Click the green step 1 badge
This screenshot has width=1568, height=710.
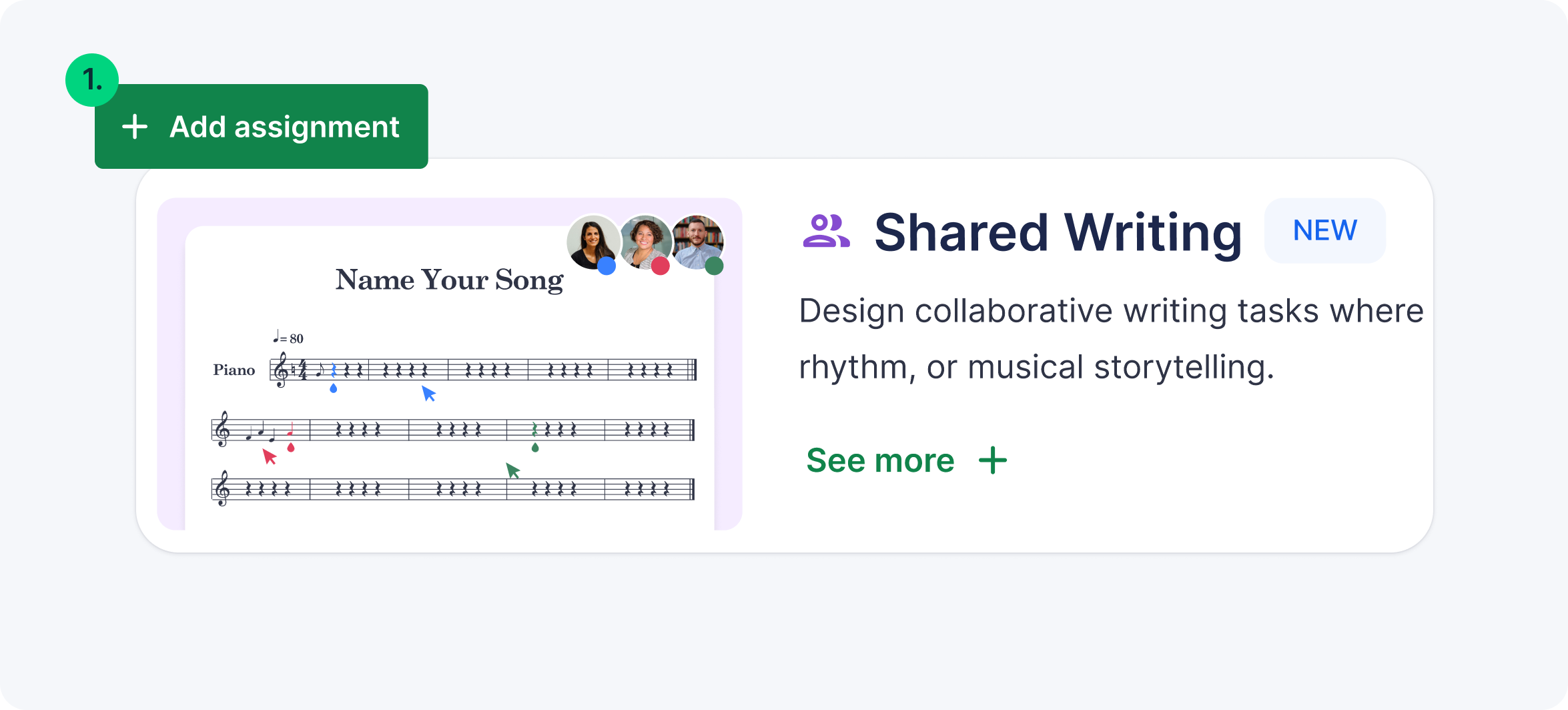pos(92,80)
